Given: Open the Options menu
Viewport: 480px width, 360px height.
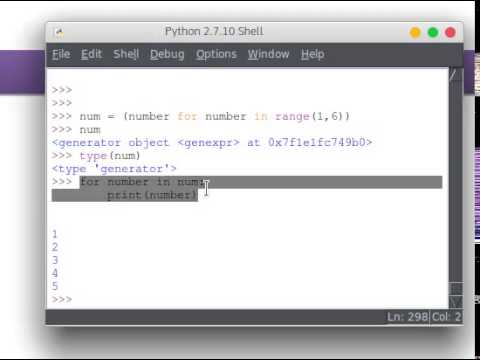Looking at the screenshot, I should 216,54.
